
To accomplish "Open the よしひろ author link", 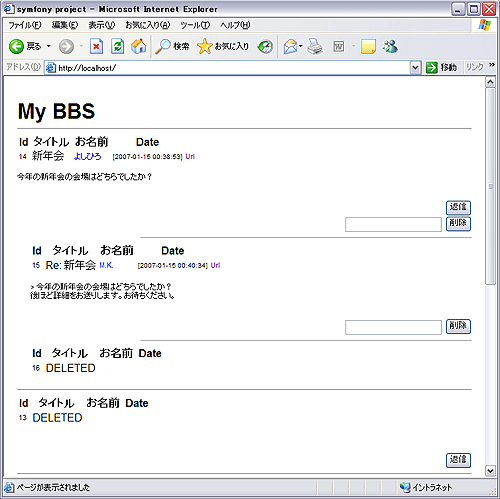I will [x=87, y=156].
